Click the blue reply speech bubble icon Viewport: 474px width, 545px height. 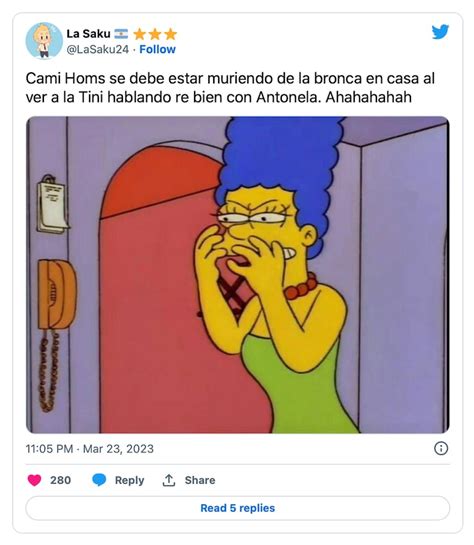coord(99,480)
